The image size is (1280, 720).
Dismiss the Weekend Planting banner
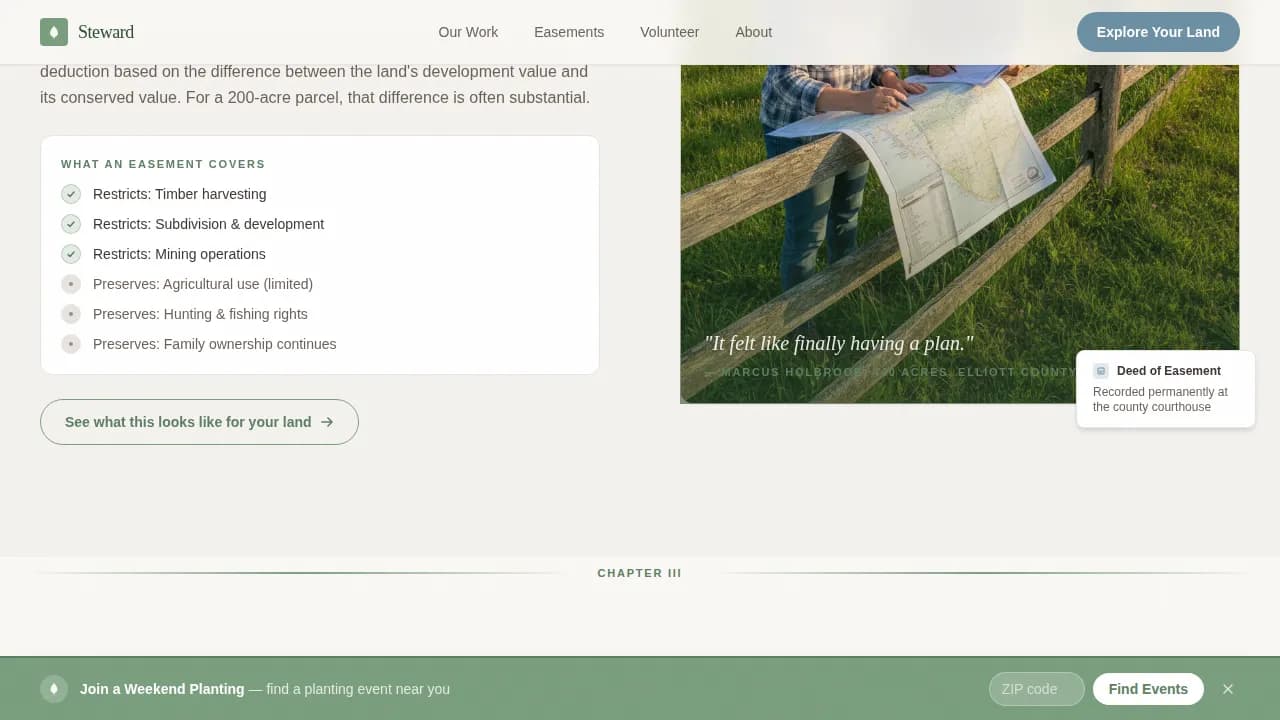click(x=1228, y=689)
